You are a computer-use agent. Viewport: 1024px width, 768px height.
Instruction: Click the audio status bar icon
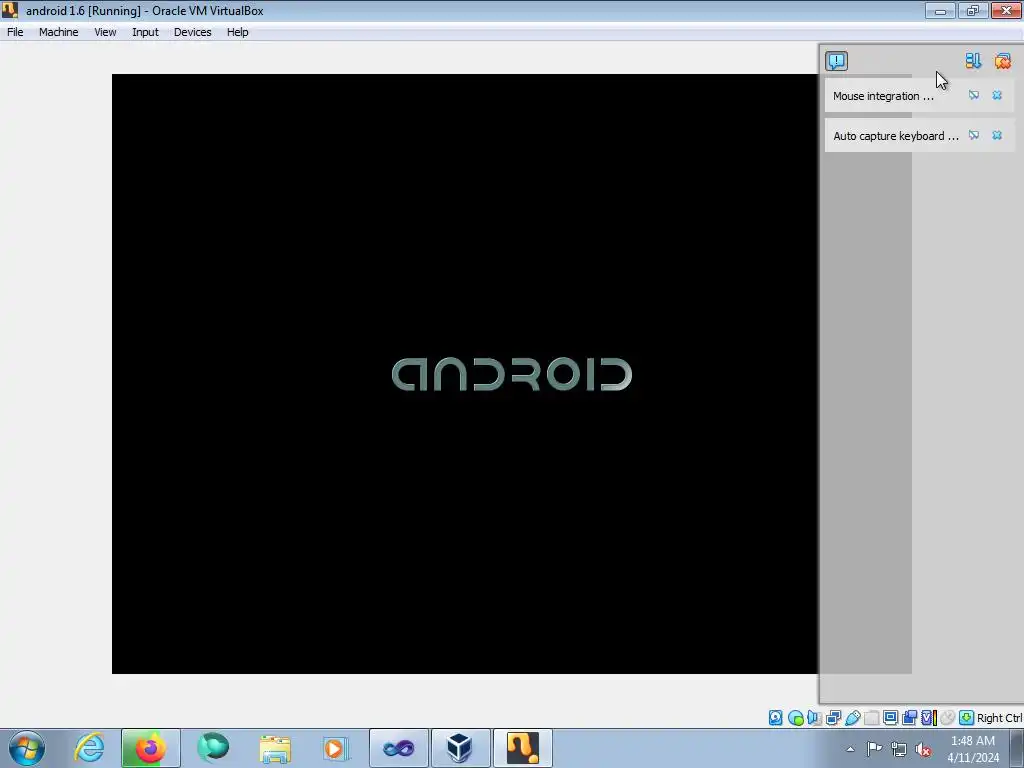(x=814, y=718)
